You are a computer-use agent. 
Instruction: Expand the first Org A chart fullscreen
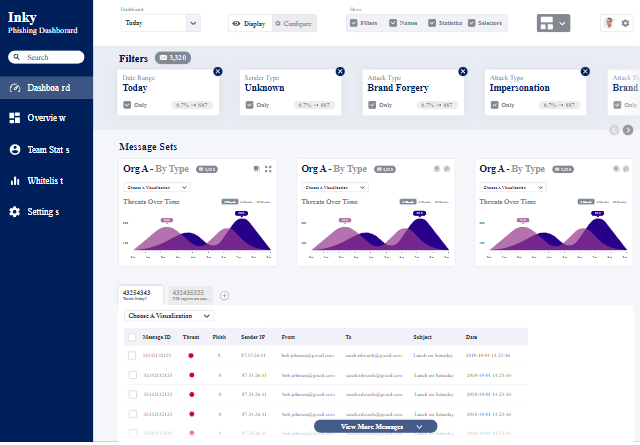[x=268, y=169]
